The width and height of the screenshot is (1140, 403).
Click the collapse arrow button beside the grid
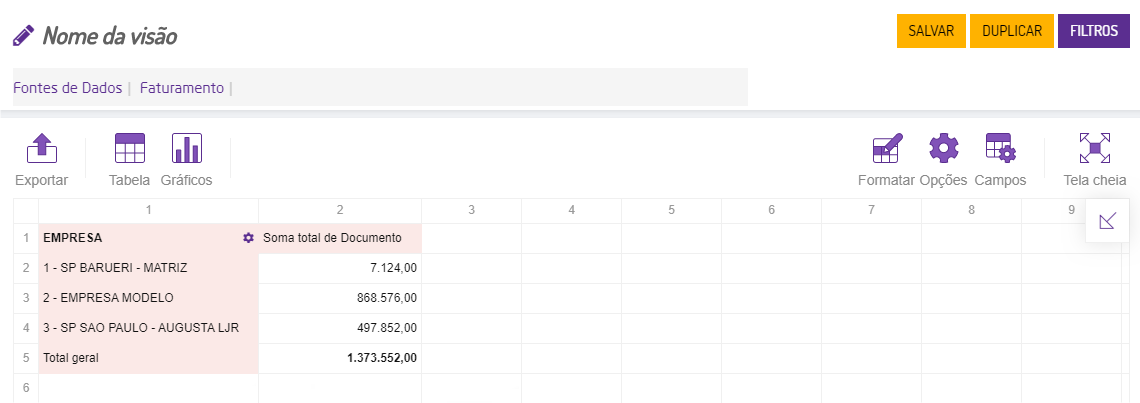[x=1107, y=221]
